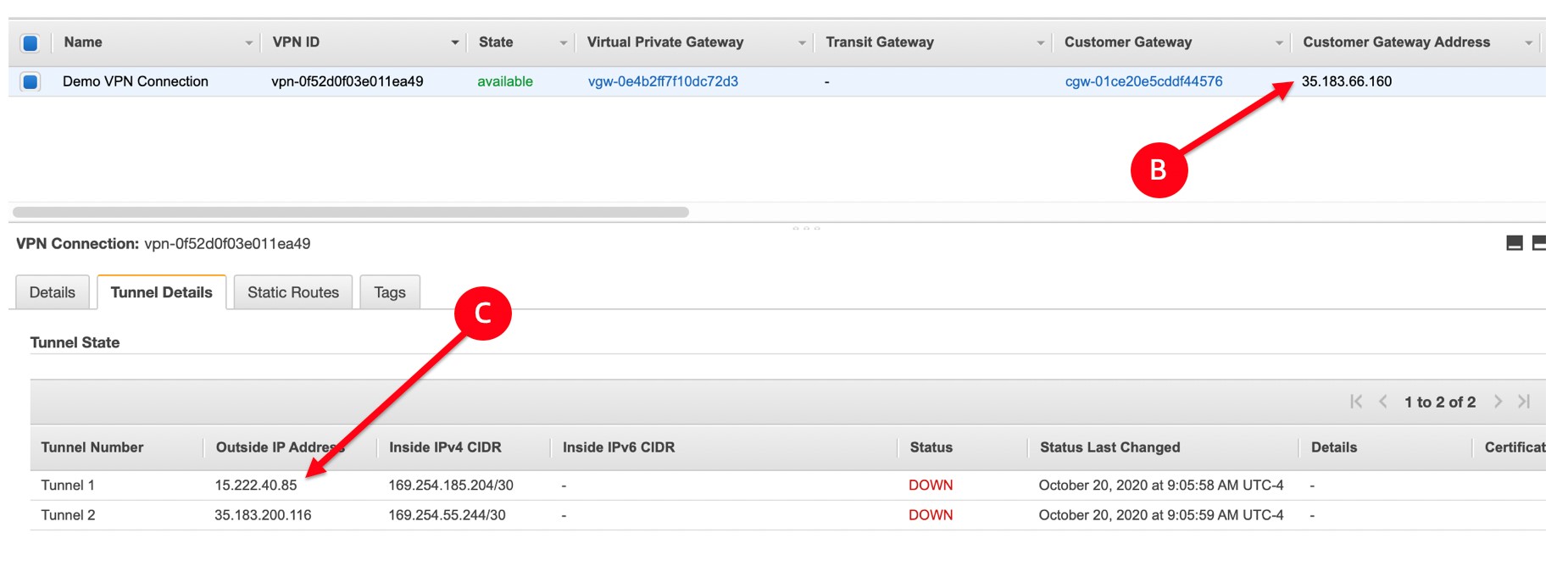Switch to the Static Routes tab
Screen dimensions: 1568x566
click(293, 292)
